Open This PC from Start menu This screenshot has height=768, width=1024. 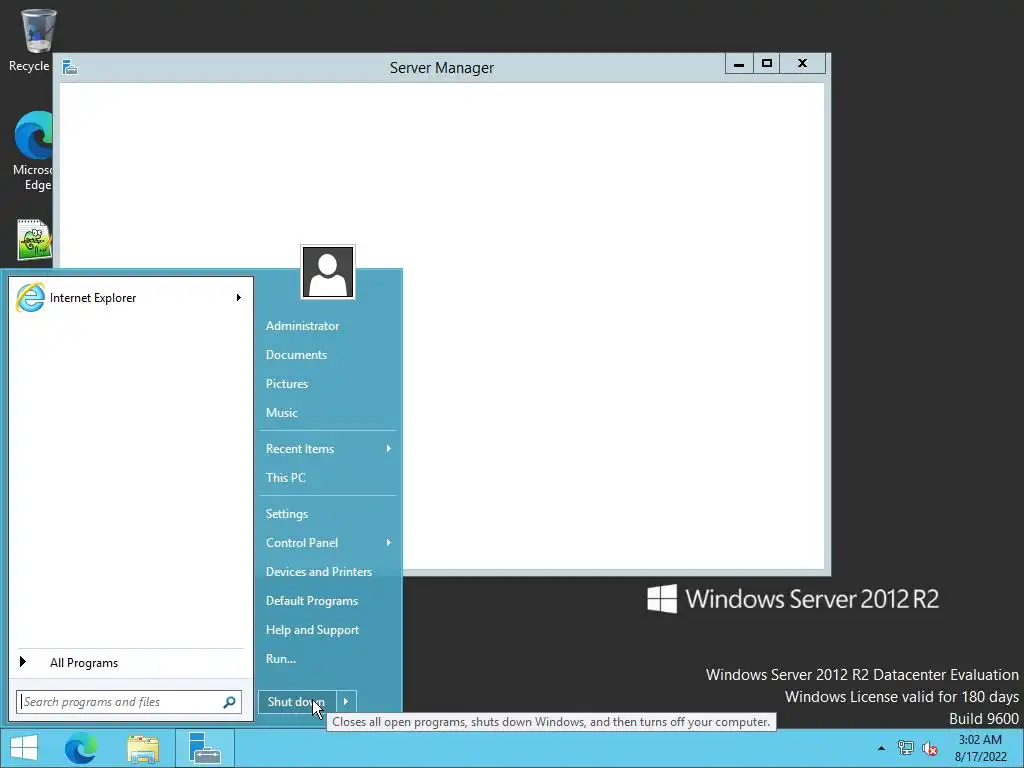(285, 477)
